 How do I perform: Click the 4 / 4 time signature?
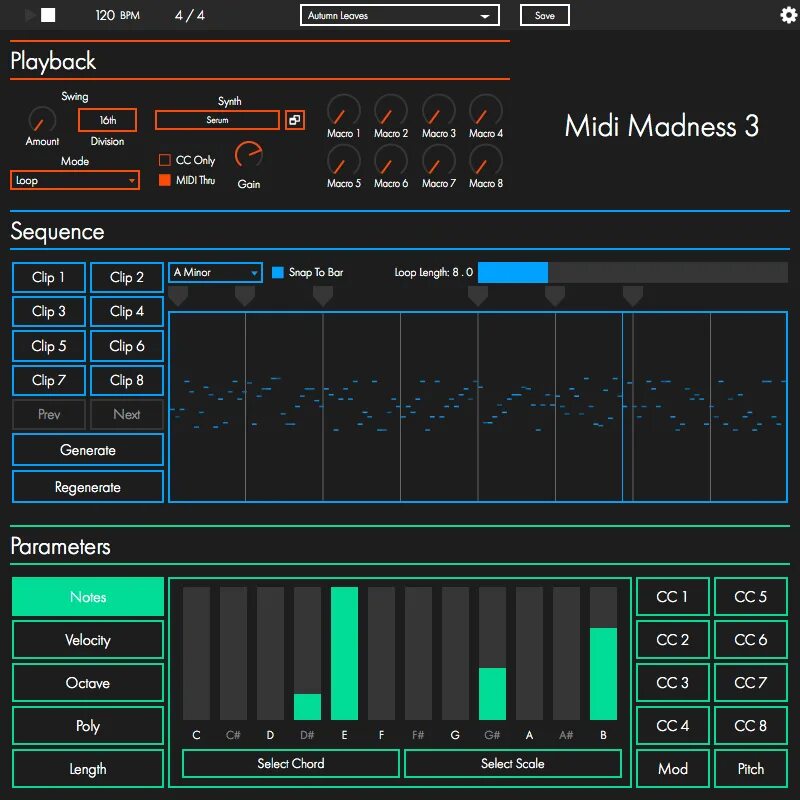pos(190,15)
